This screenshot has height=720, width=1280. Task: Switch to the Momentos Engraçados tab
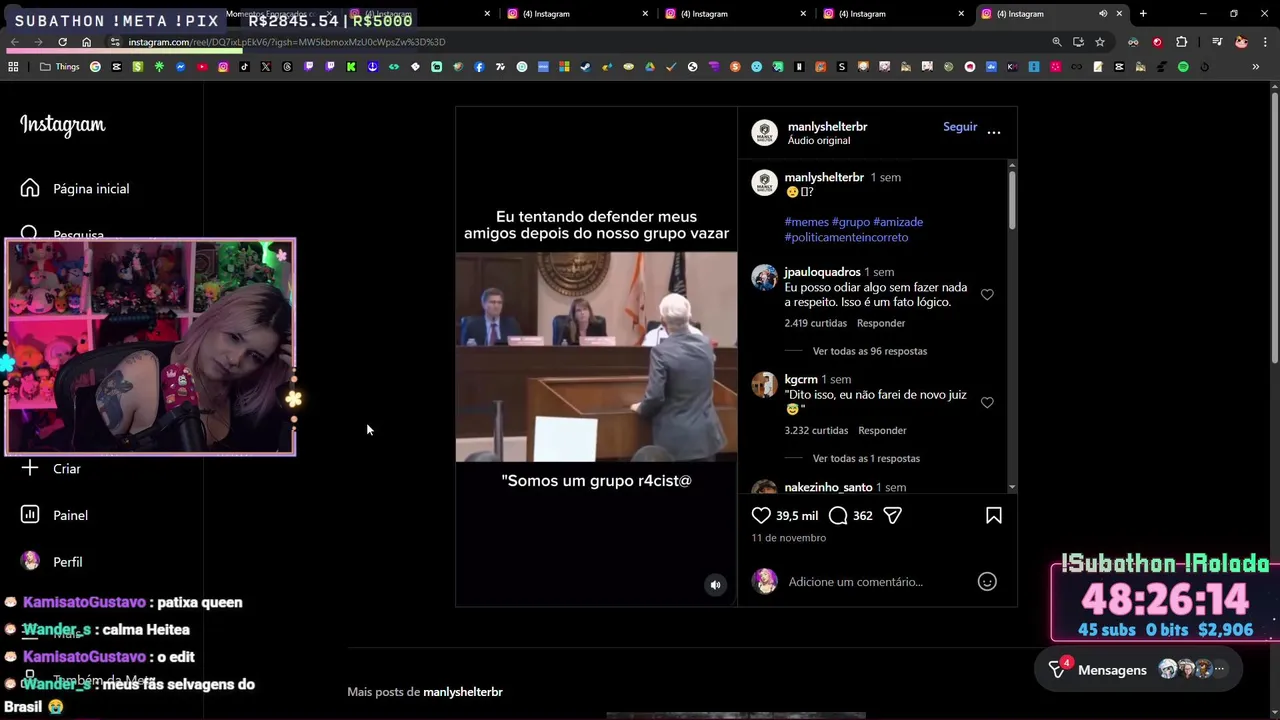coord(270,14)
